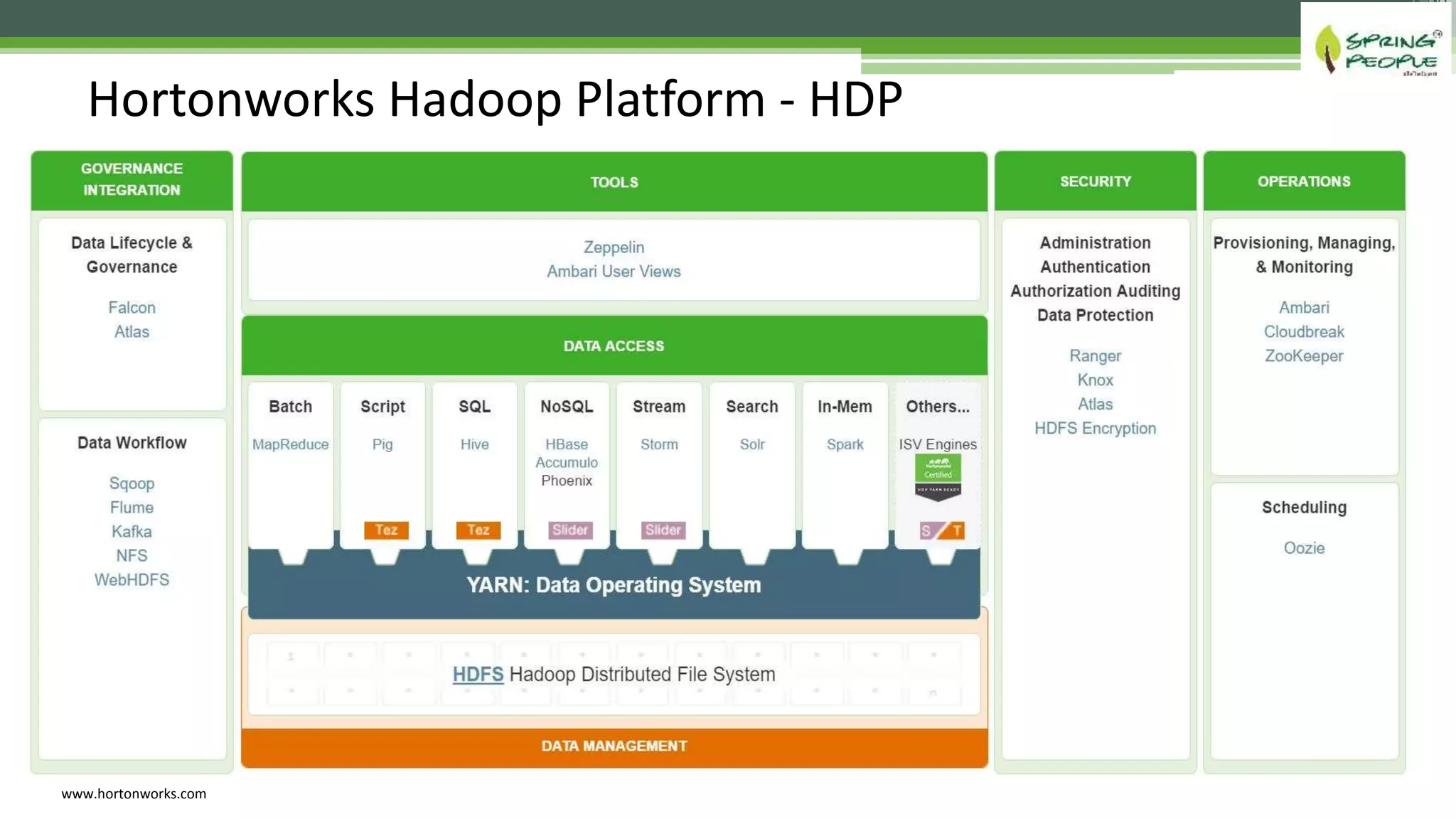Screen dimensions: 1456x819
Task: Click Zeppelin in Tools
Action: [x=614, y=247]
